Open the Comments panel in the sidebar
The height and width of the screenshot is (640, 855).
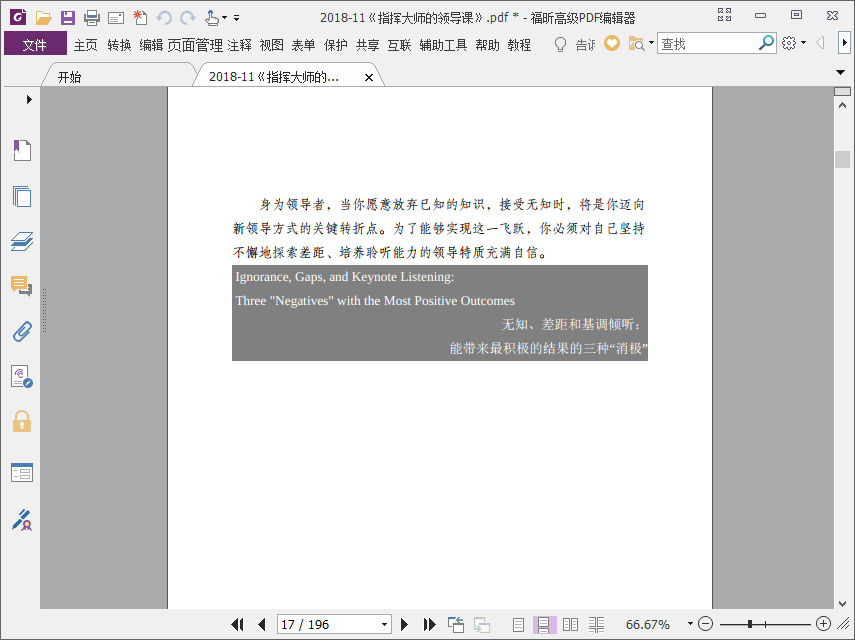pos(22,286)
